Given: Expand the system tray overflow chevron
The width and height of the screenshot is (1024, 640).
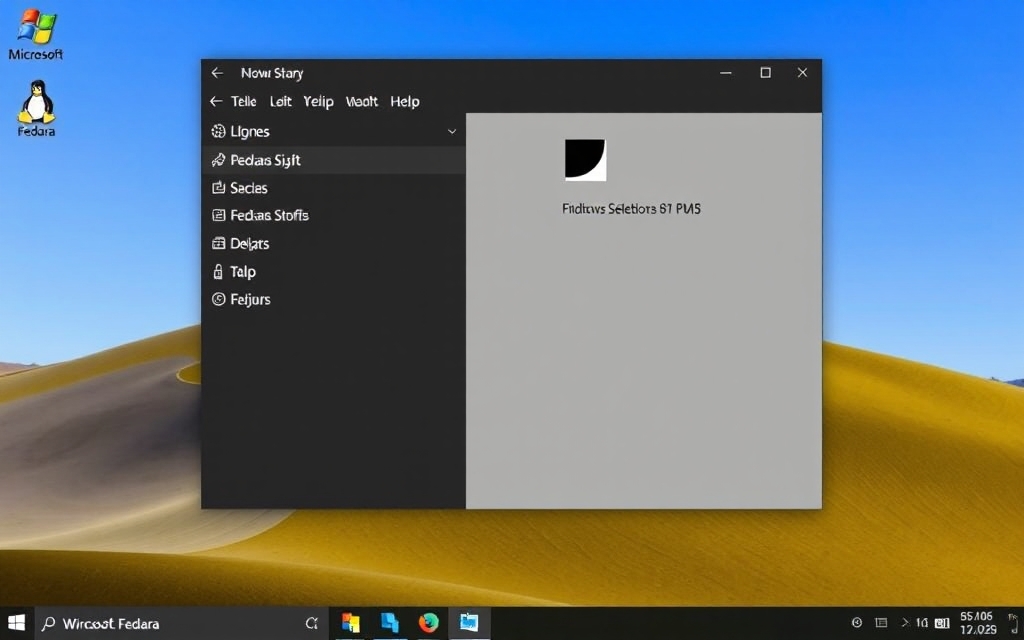Looking at the screenshot, I should tap(905, 623).
